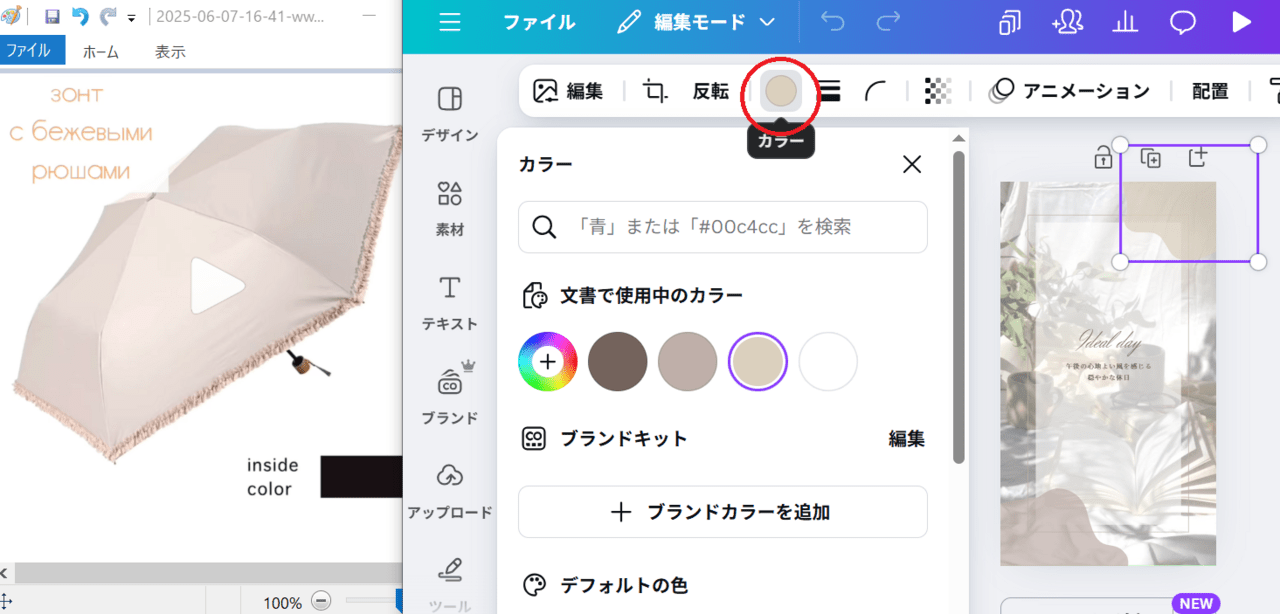This screenshot has width=1280, height=614.
Task: Open the analytics bar chart icon
Action: (x=1125, y=23)
